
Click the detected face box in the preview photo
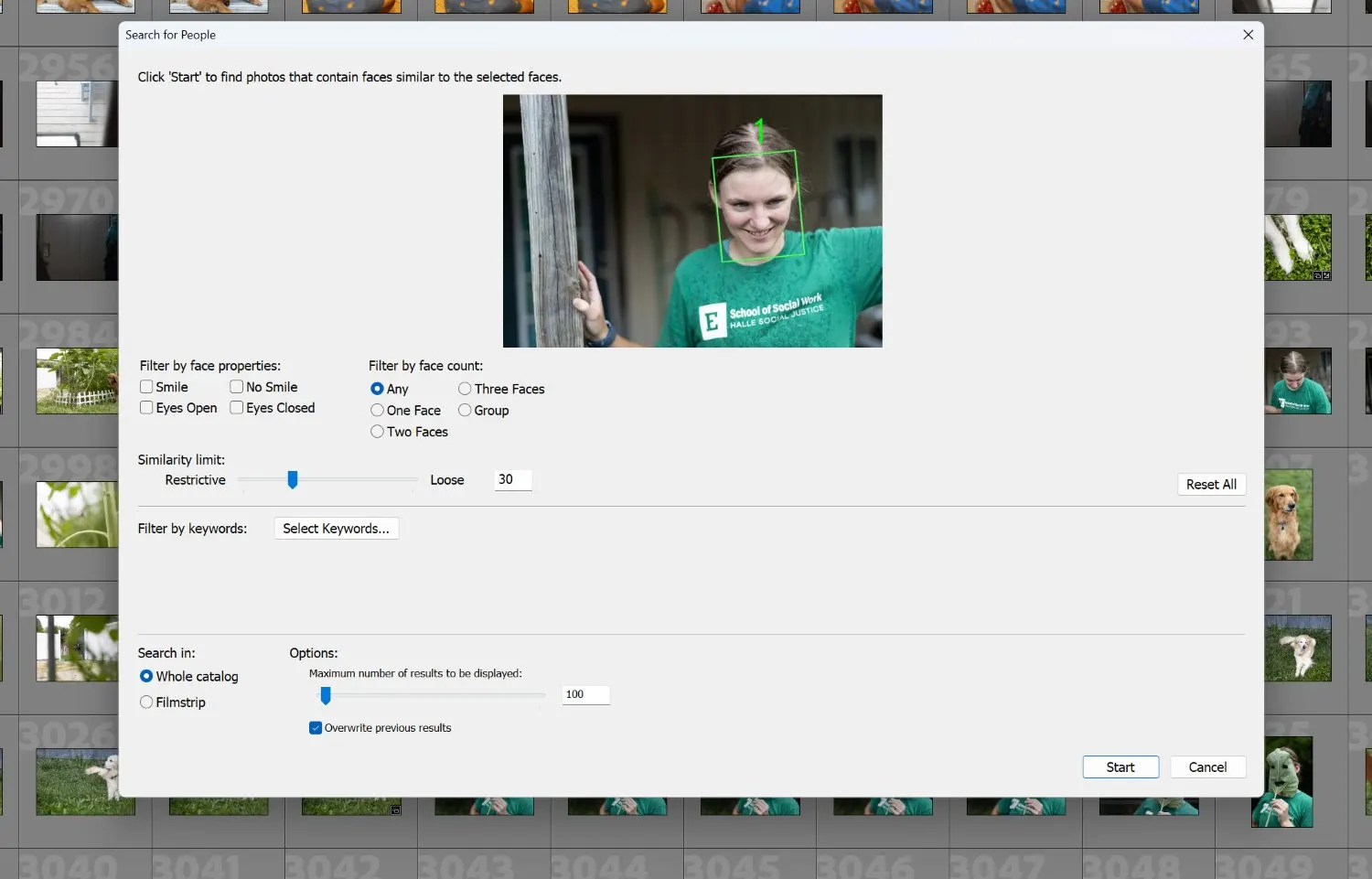click(757, 206)
